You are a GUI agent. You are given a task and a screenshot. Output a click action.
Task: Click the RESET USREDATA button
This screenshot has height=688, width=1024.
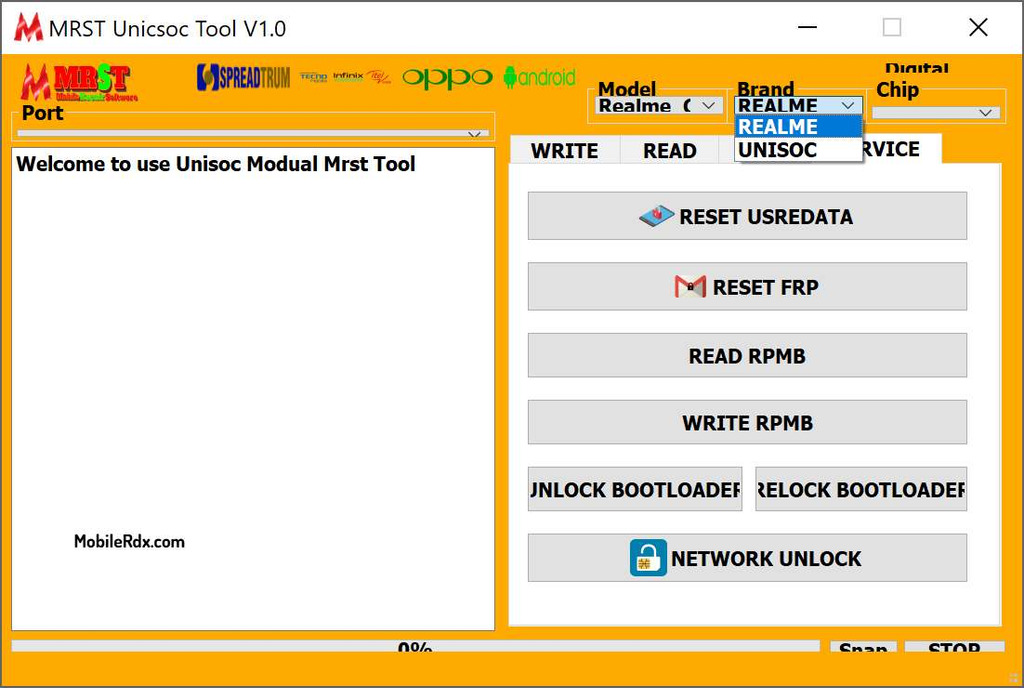[x=747, y=216]
